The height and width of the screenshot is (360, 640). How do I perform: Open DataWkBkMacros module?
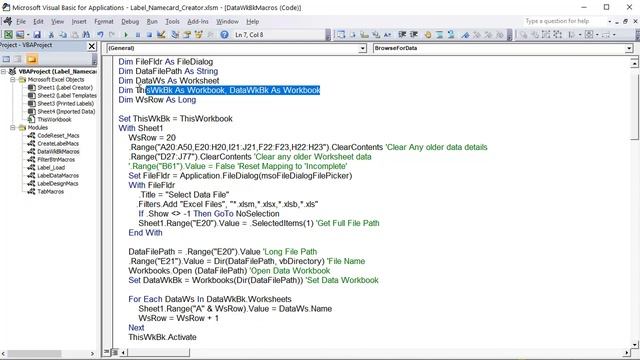point(58,151)
